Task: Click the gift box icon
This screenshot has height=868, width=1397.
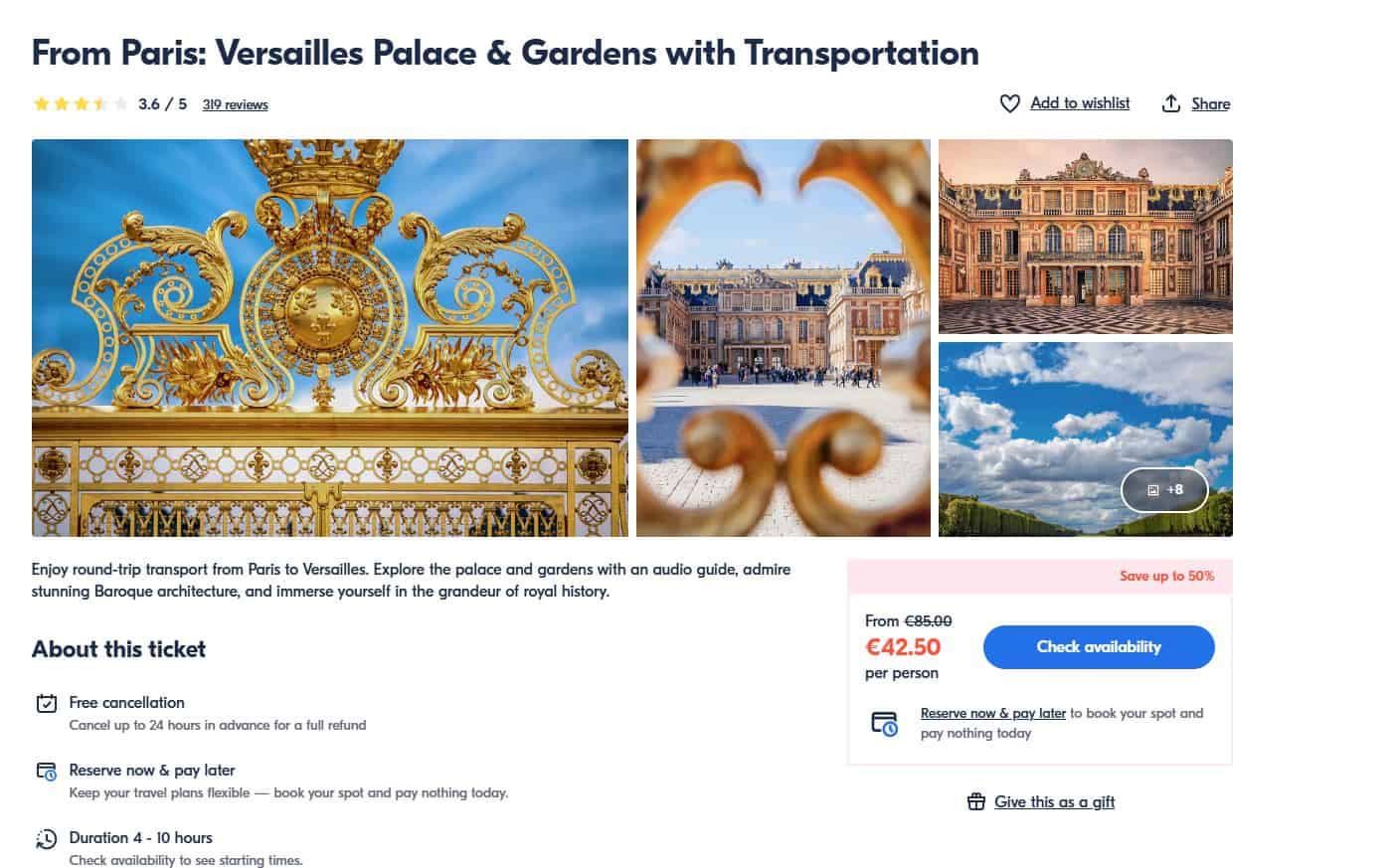Action: click(976, 802)
